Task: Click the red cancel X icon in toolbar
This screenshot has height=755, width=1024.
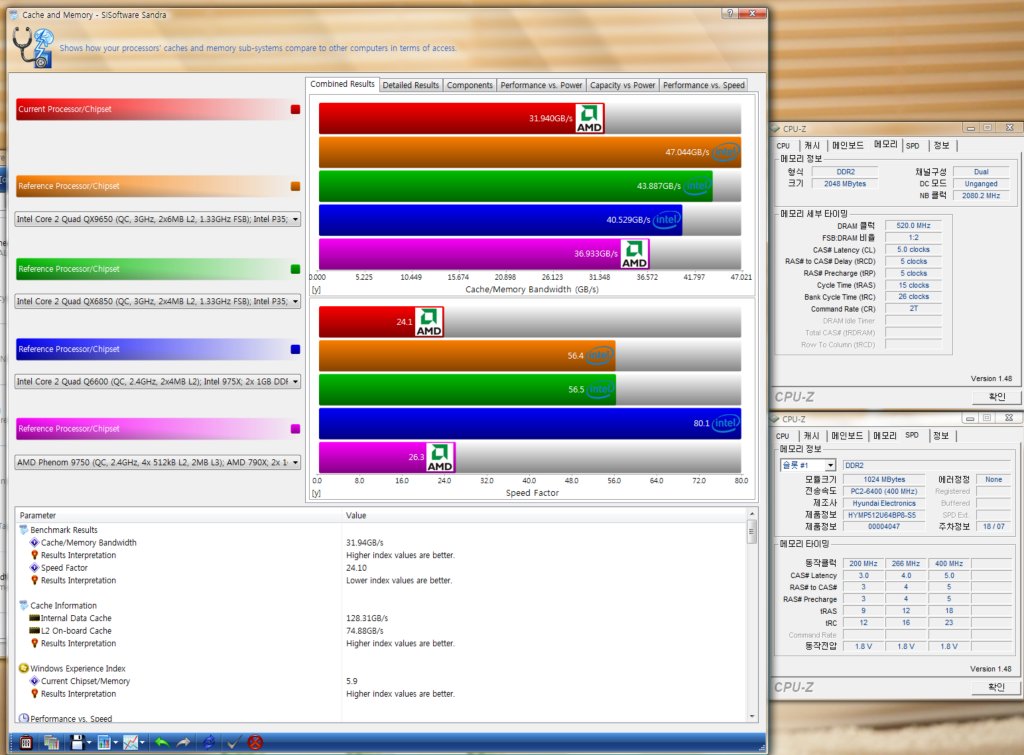Action: (255, 743)
